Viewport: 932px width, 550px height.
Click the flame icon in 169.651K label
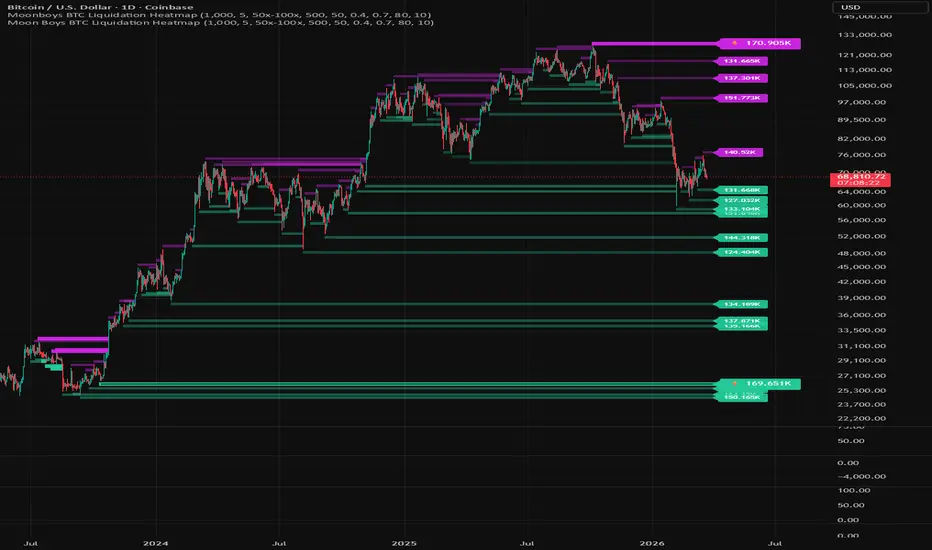[735, 384]
